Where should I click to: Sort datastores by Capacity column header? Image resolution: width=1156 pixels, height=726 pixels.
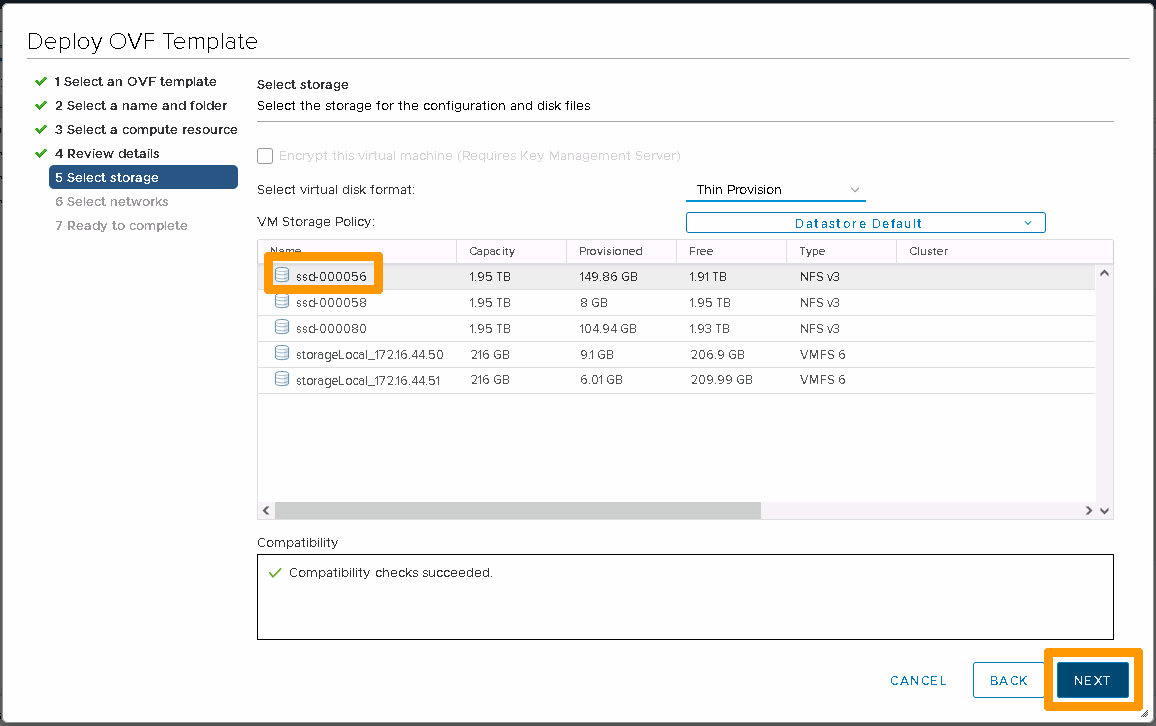point(492,251)
